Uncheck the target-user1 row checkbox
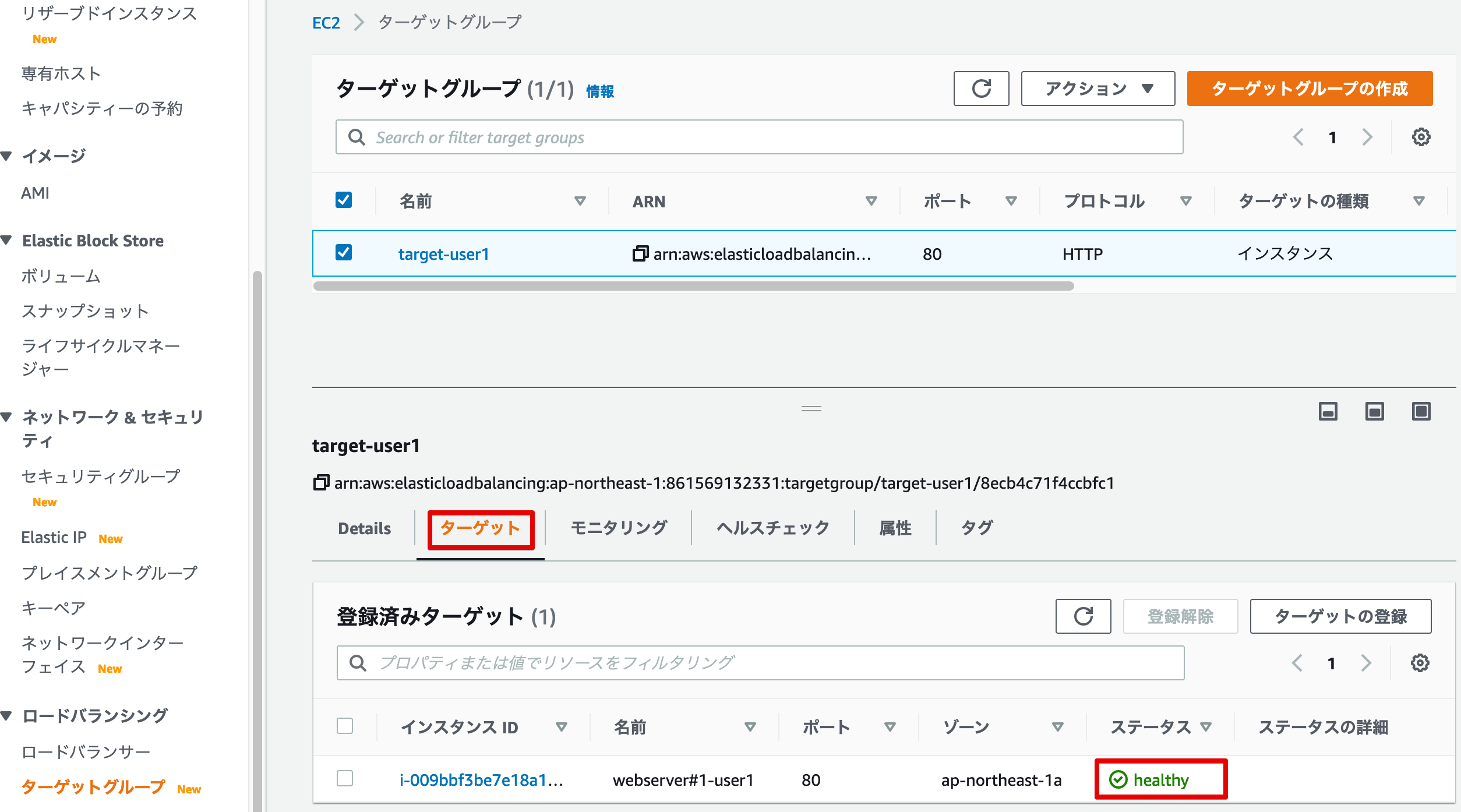The height and width of the screenshot is (812, 1461). pos(344,252)
